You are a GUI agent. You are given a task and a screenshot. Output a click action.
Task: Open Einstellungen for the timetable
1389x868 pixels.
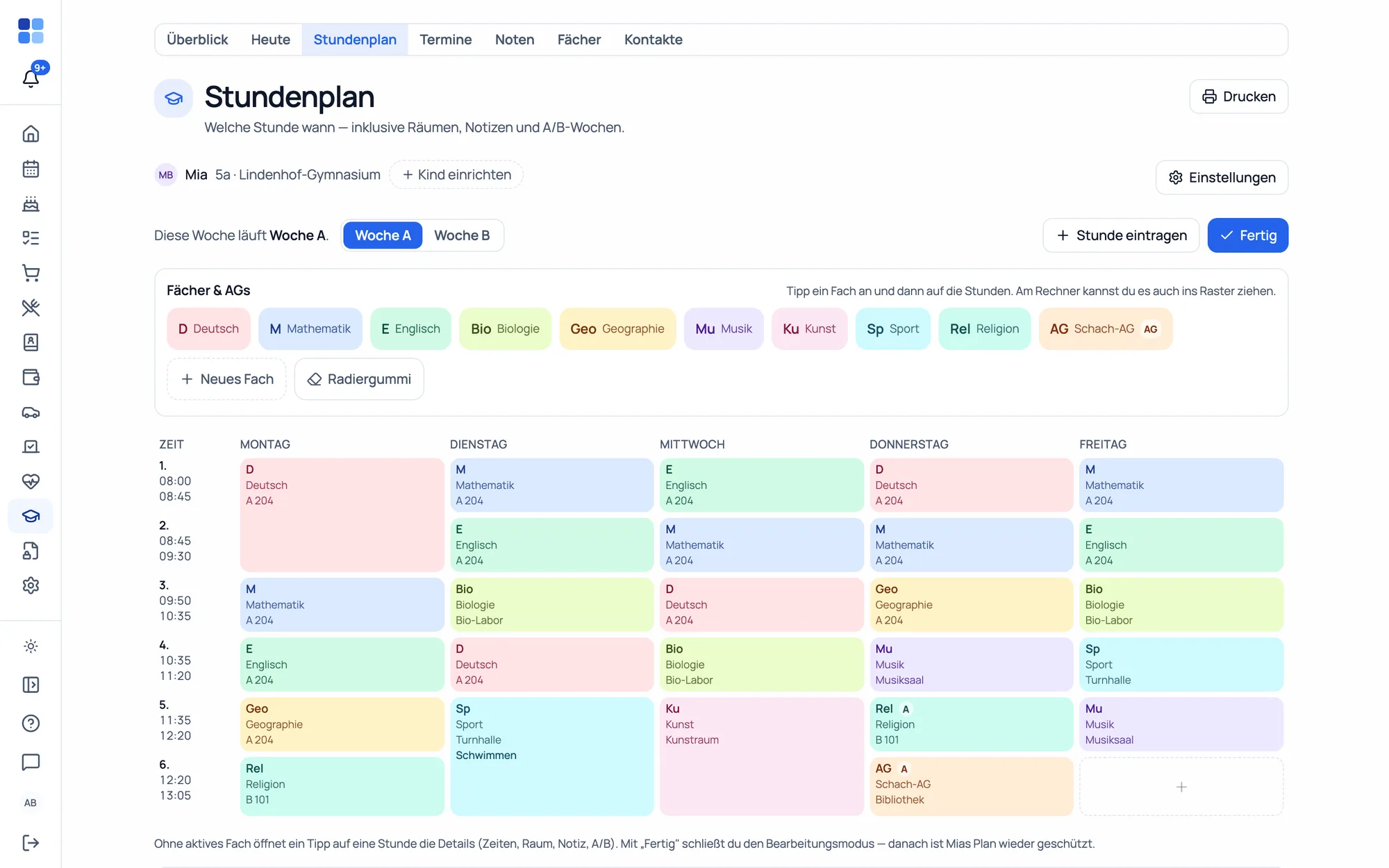[x=1222, y=178]
